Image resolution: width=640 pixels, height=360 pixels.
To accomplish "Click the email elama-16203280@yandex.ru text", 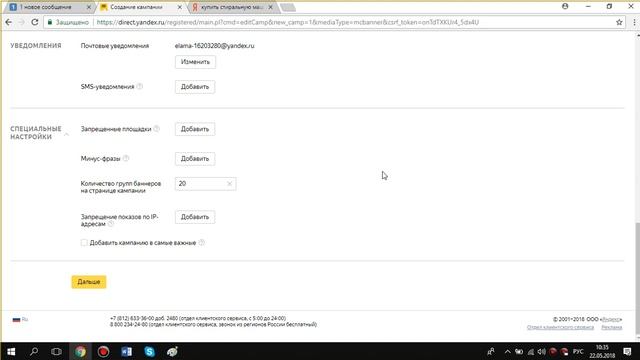I will [x=214, y=46].
